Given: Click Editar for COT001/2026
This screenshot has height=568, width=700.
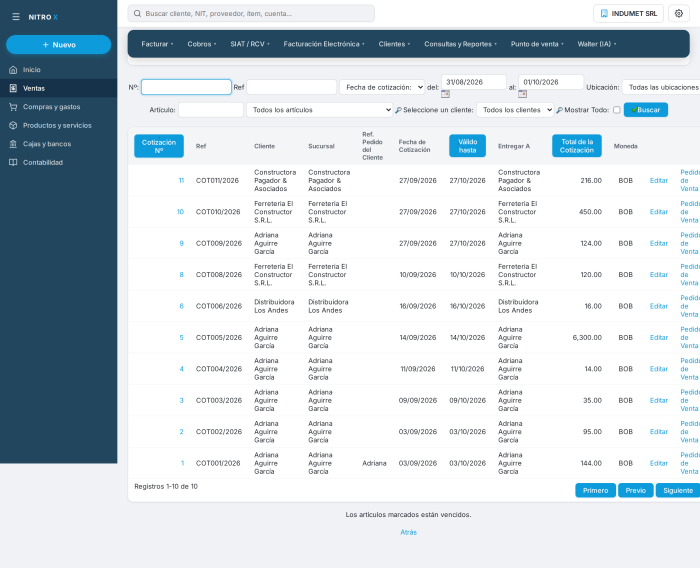Looking at the screenshot, I should point(659,463).
